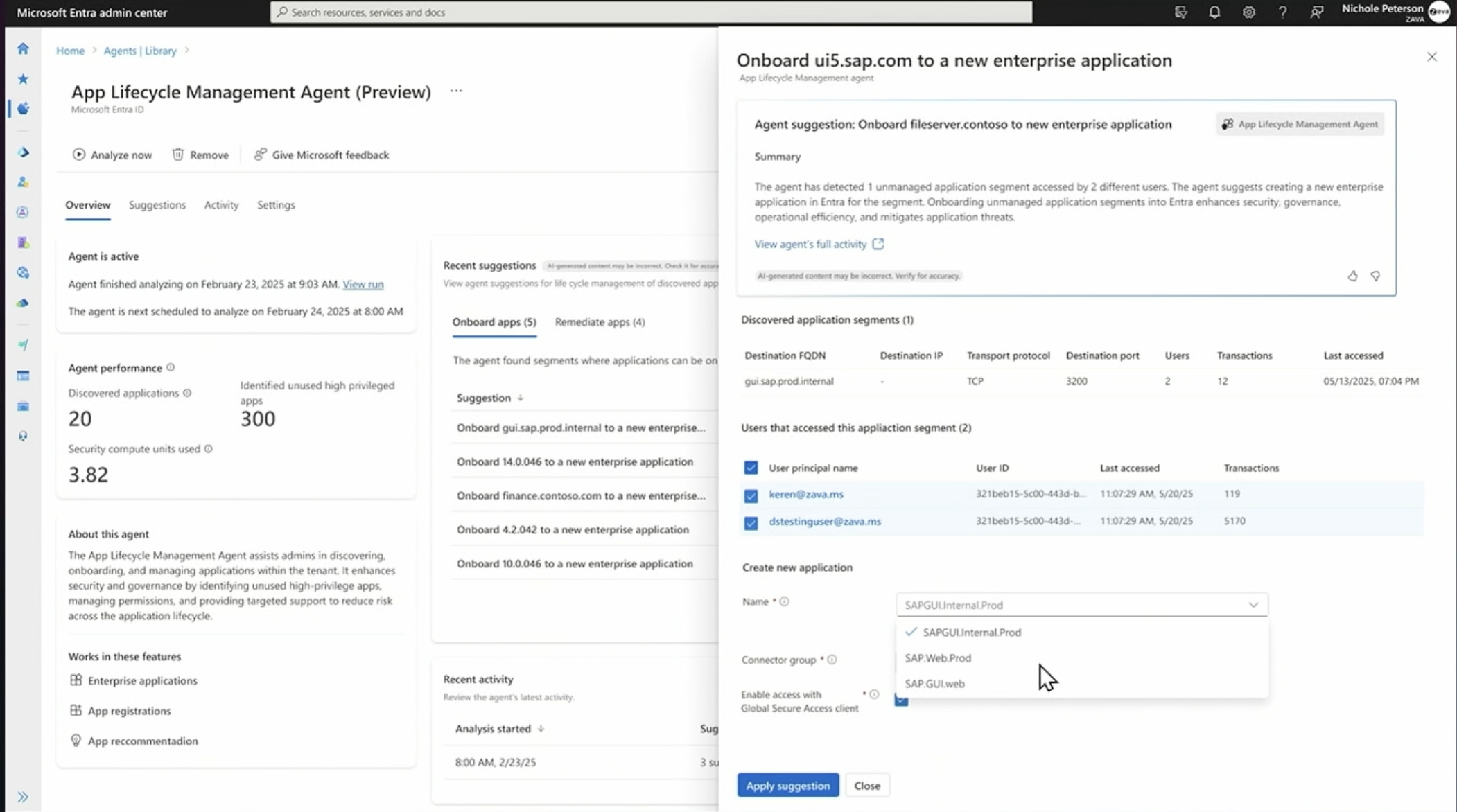
Task: Click the thumbs up feedback icon
Action: (x=1352, y=276)
